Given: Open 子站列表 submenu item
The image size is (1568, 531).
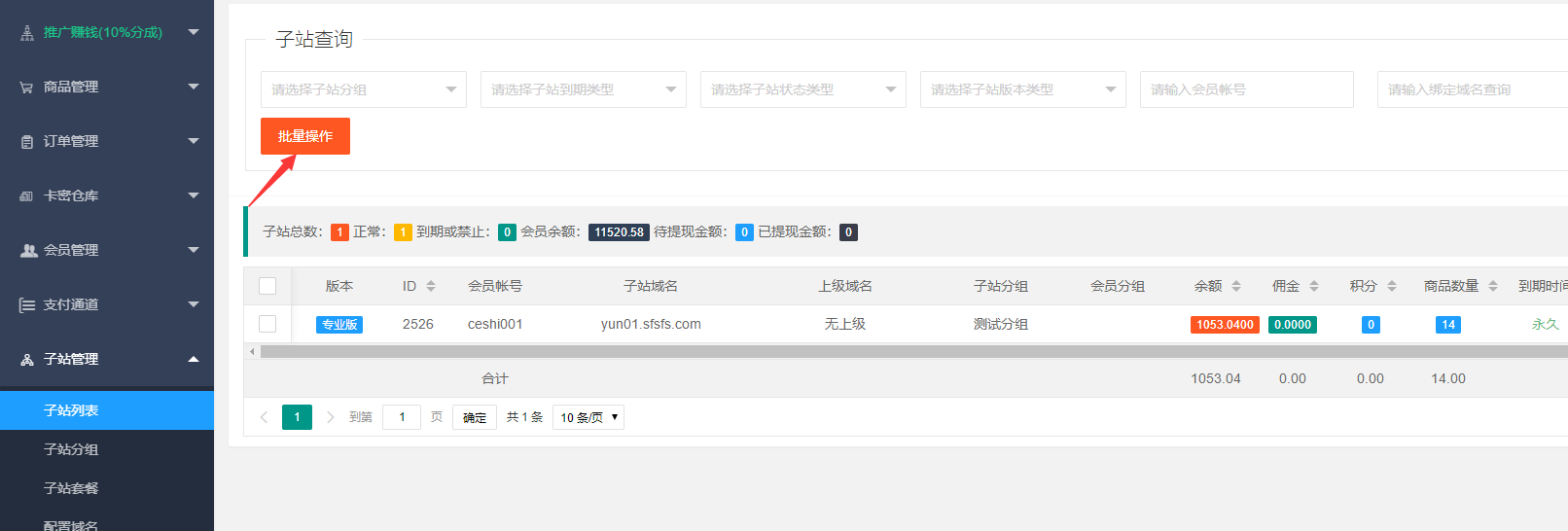Looking at the screenshot, I should pos(107,410).
